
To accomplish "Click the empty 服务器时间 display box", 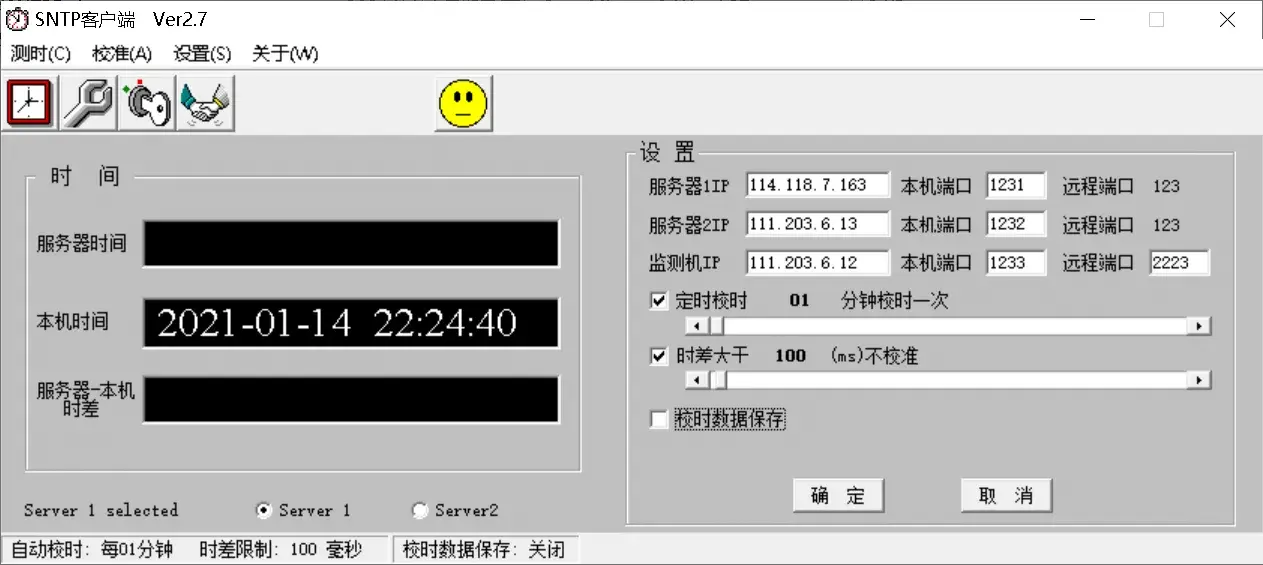I will [351, 244].
